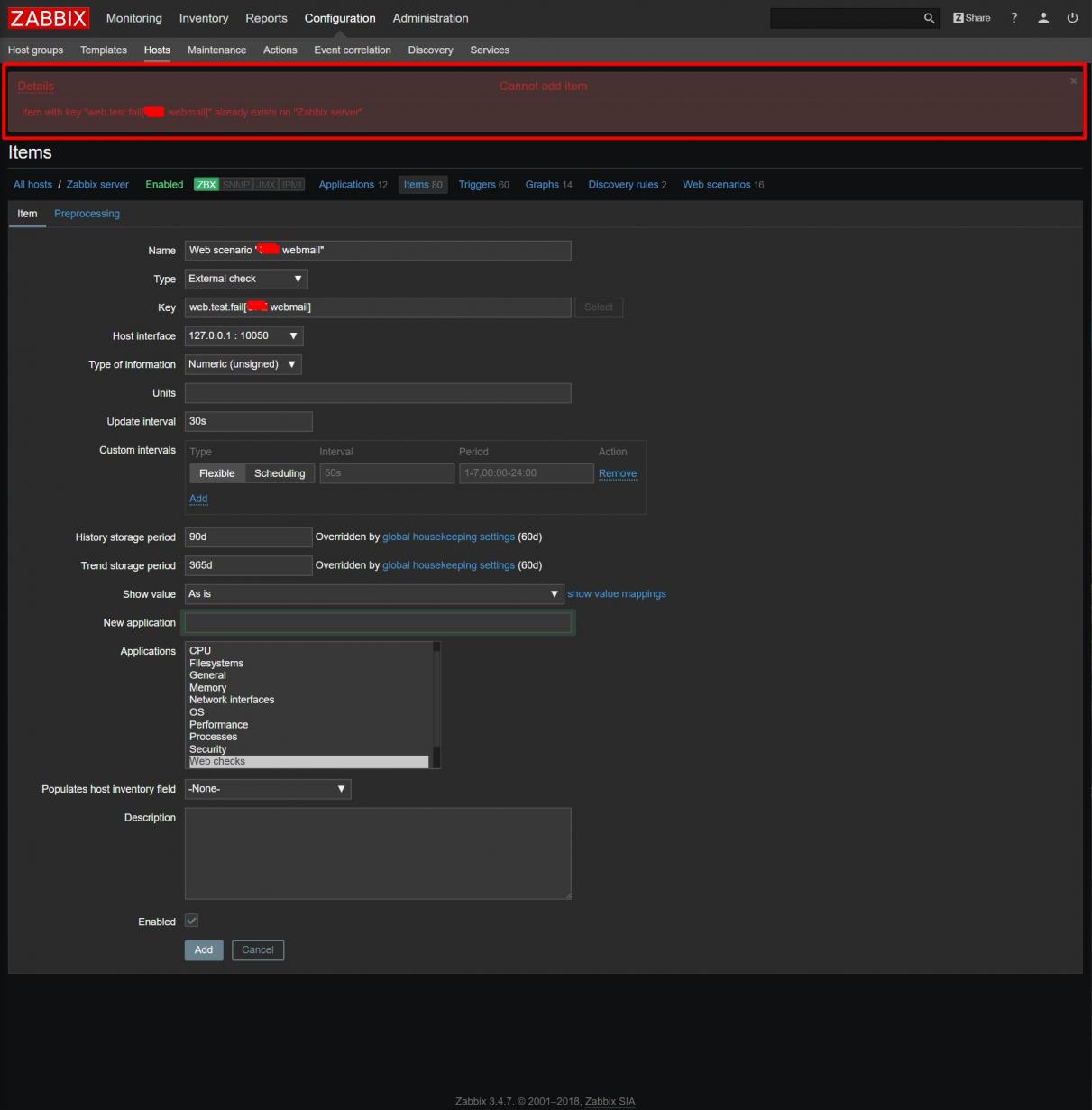1092x1110 pixels.
Task: Click the search magnifier icon
Action: click(x=929, y=18)
